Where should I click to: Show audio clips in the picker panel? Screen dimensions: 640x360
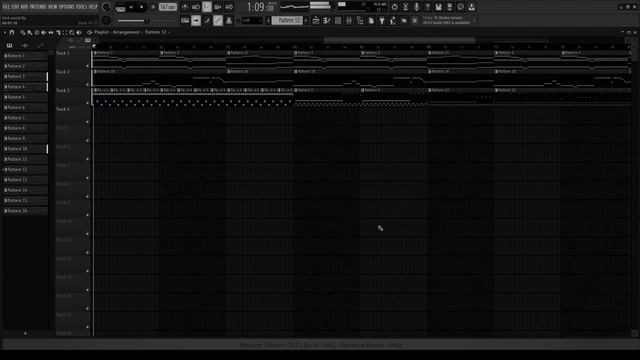pos(25,46)
